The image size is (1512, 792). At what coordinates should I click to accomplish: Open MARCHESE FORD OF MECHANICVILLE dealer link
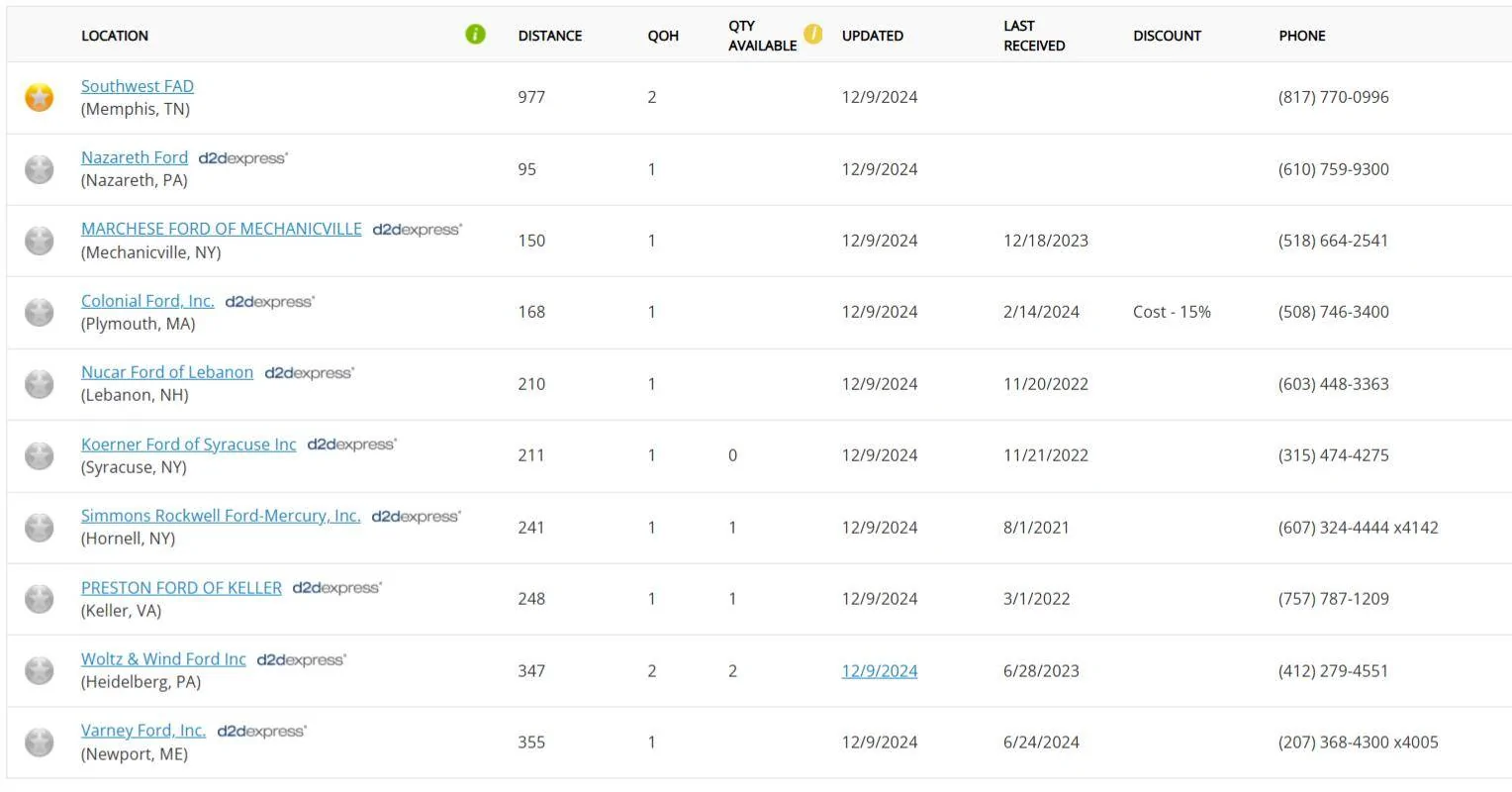tap(222, 229)
